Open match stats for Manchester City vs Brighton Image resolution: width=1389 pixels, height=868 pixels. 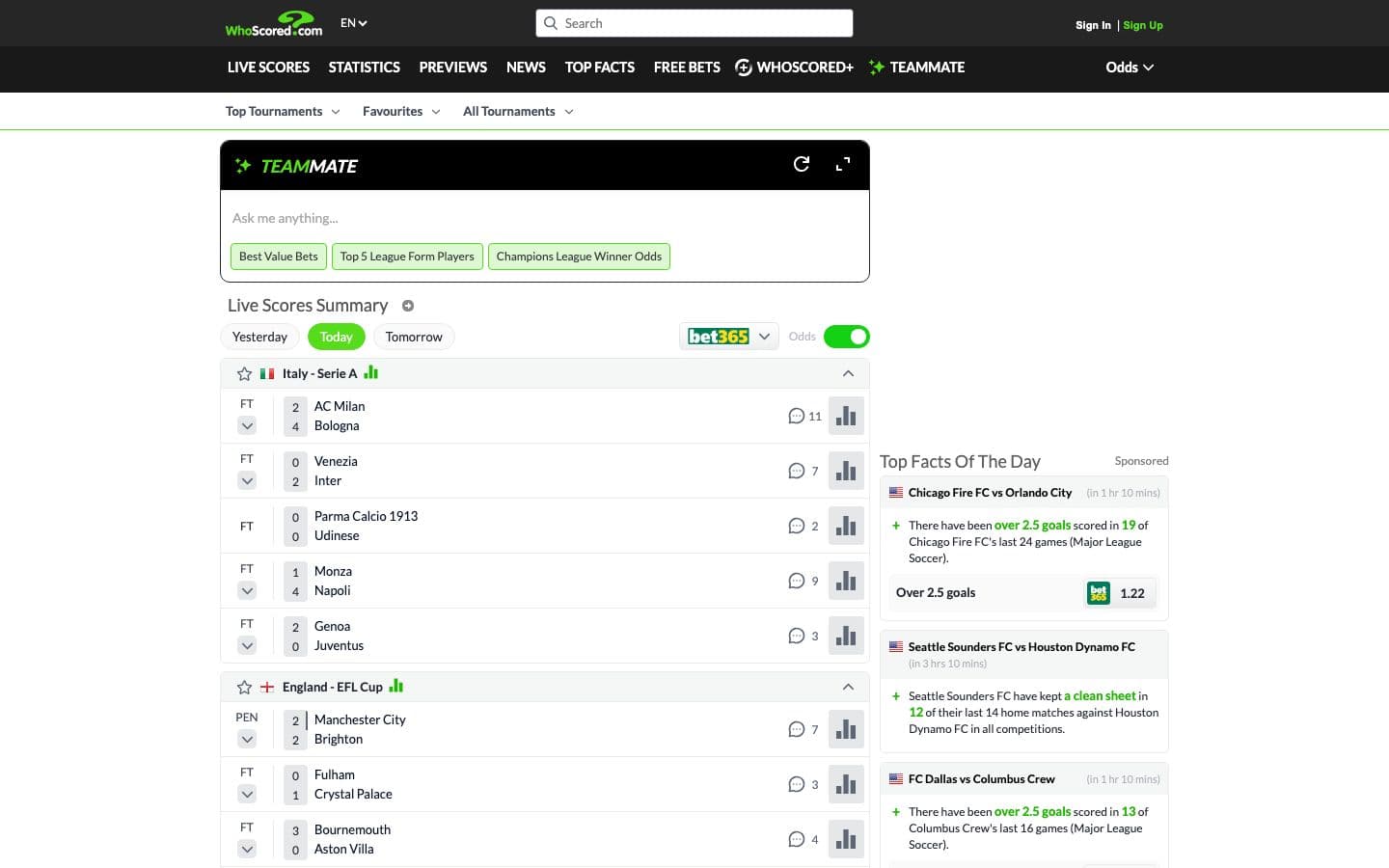click(x=846, y=729)
